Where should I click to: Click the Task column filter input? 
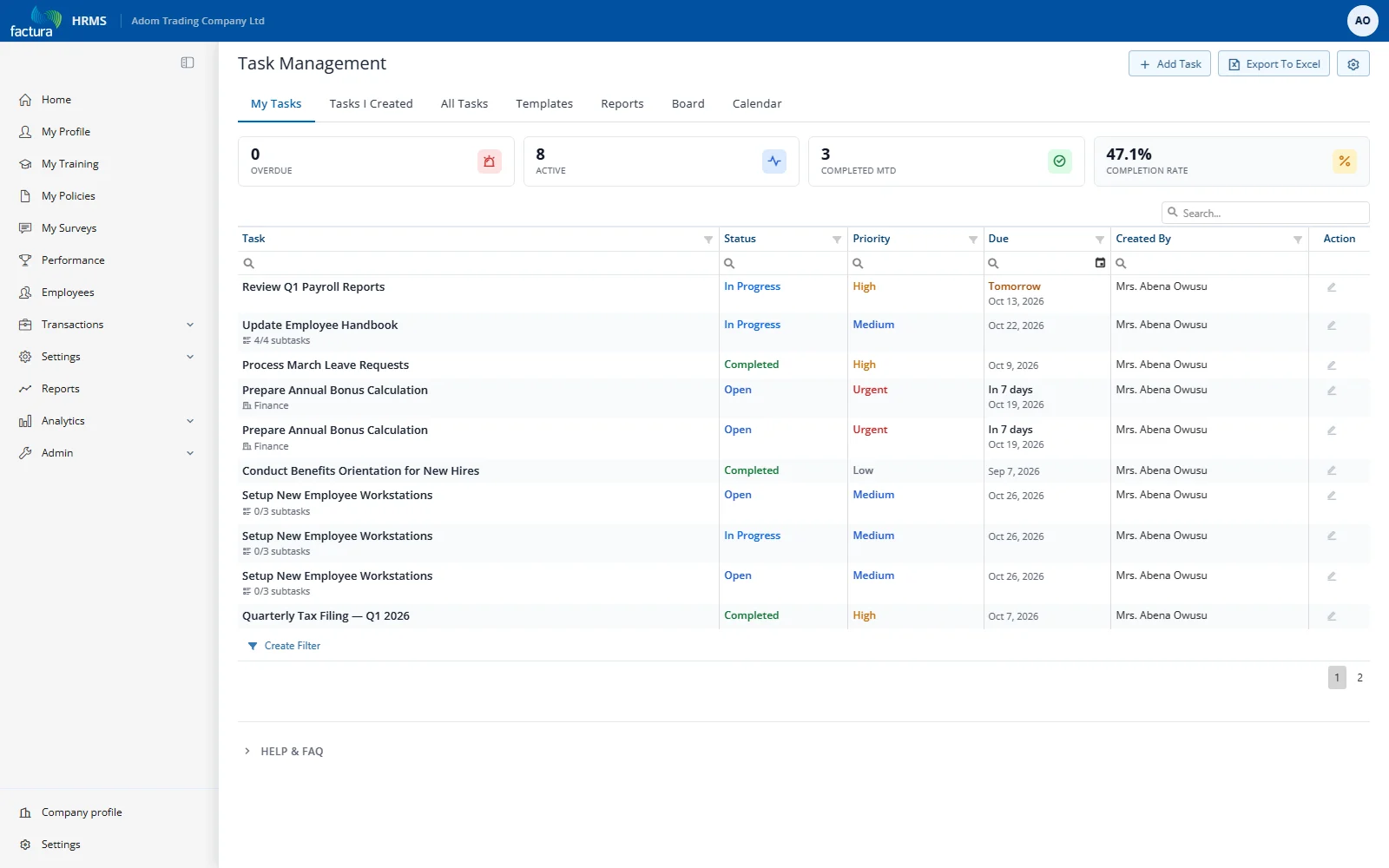478,263
